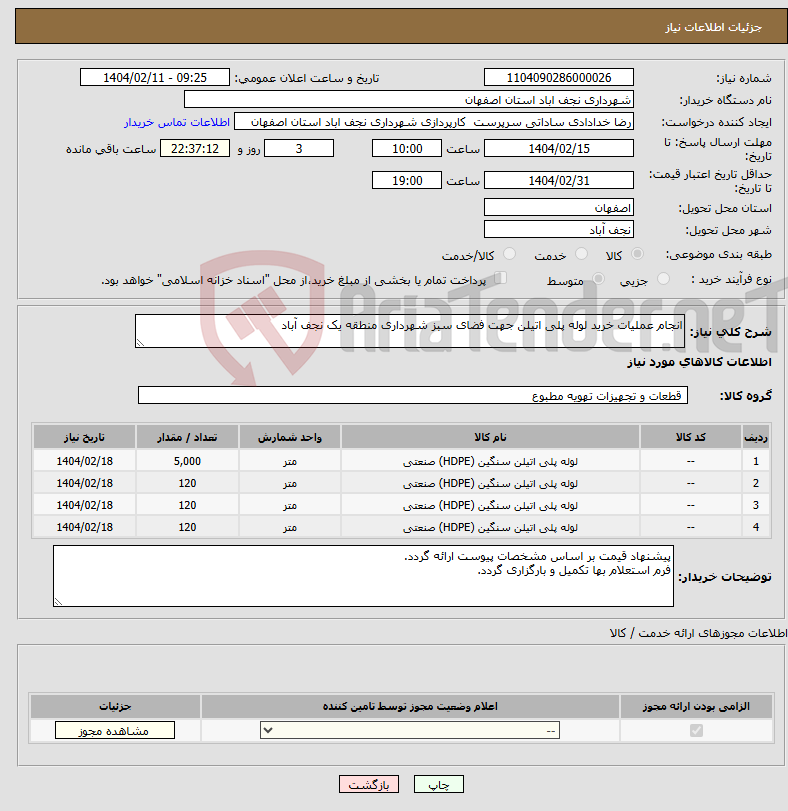788x811 pixels.
Task: Click the need number field 1104090286000026
Action: click(558, 78)
